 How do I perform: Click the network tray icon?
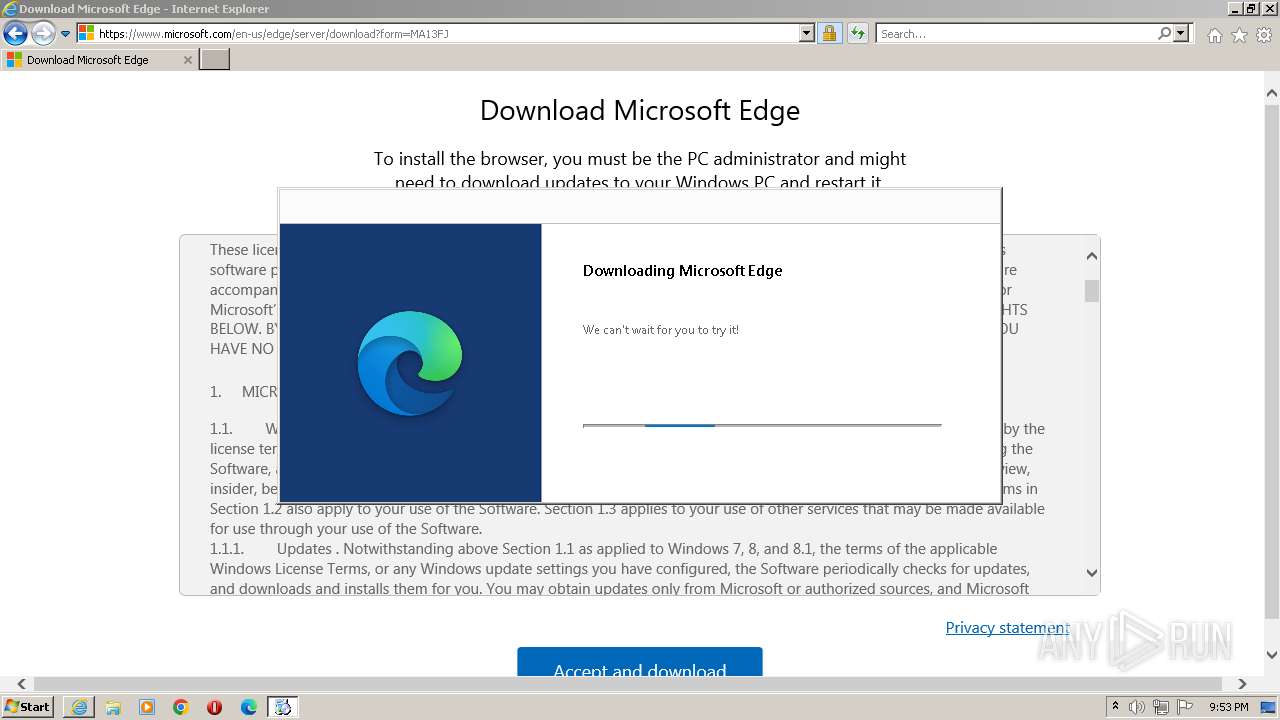point(1161,707)
